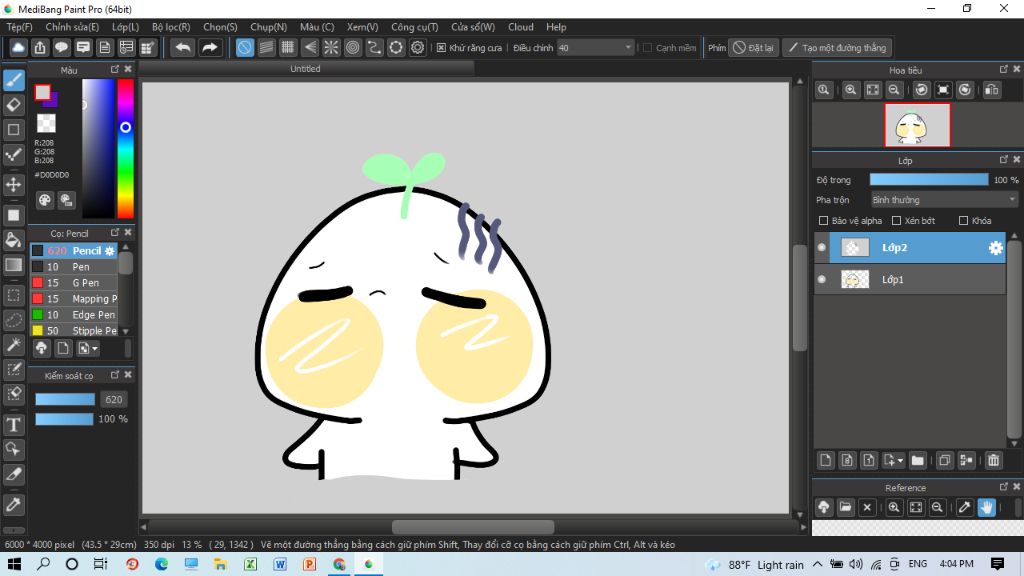The image size is (1024, 576).
Task: Delete layer with the trash icon
Action: pyautogui.click(x=993, y=460)
